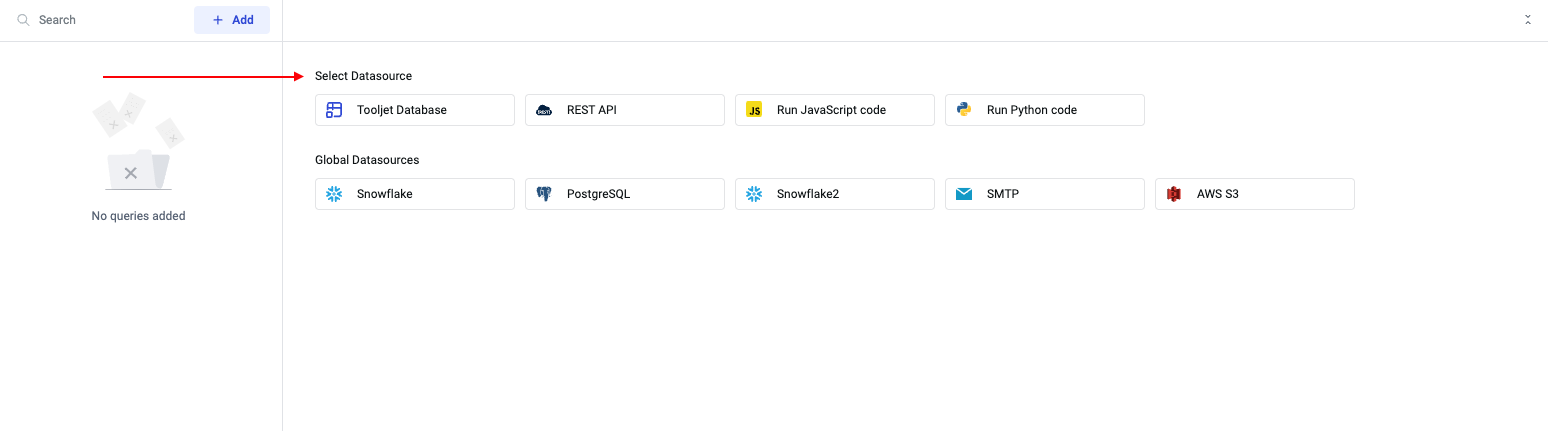Choose the REST API datasource

(x=592, y=110)
